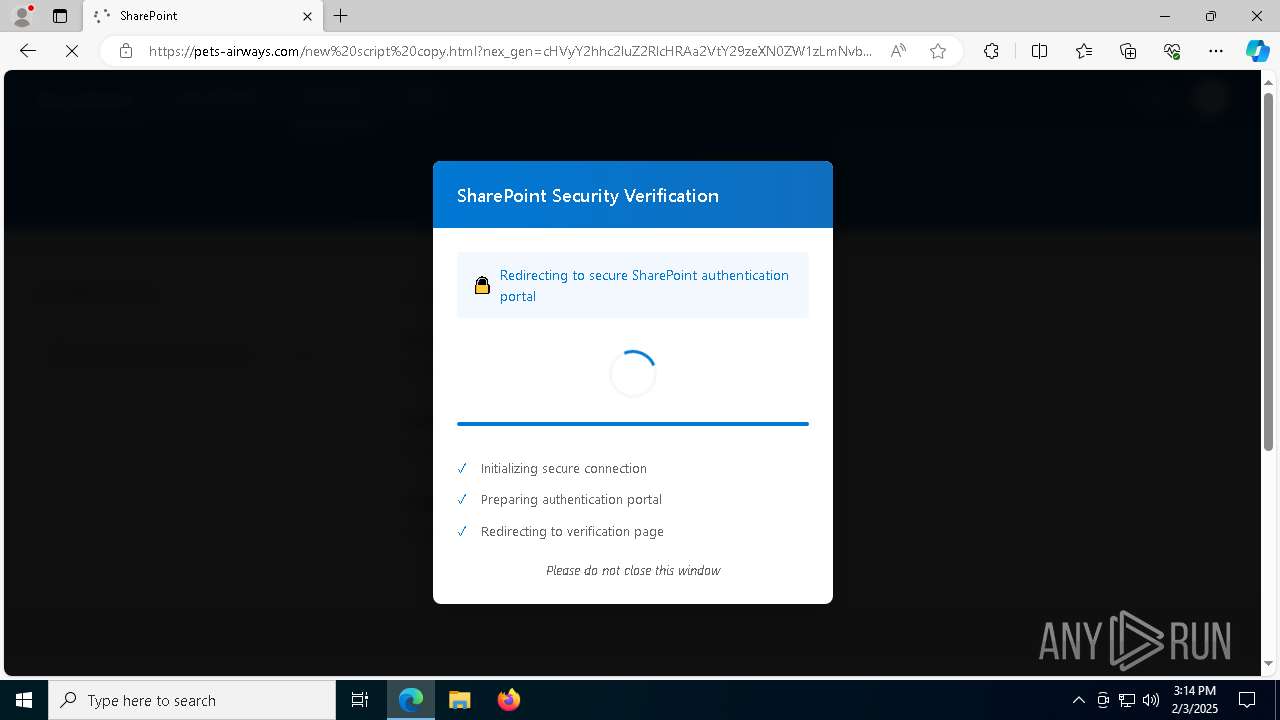1280x720 pixels.
Task: Click 'Please do not close this window' note
Action: tap(633, 570)
